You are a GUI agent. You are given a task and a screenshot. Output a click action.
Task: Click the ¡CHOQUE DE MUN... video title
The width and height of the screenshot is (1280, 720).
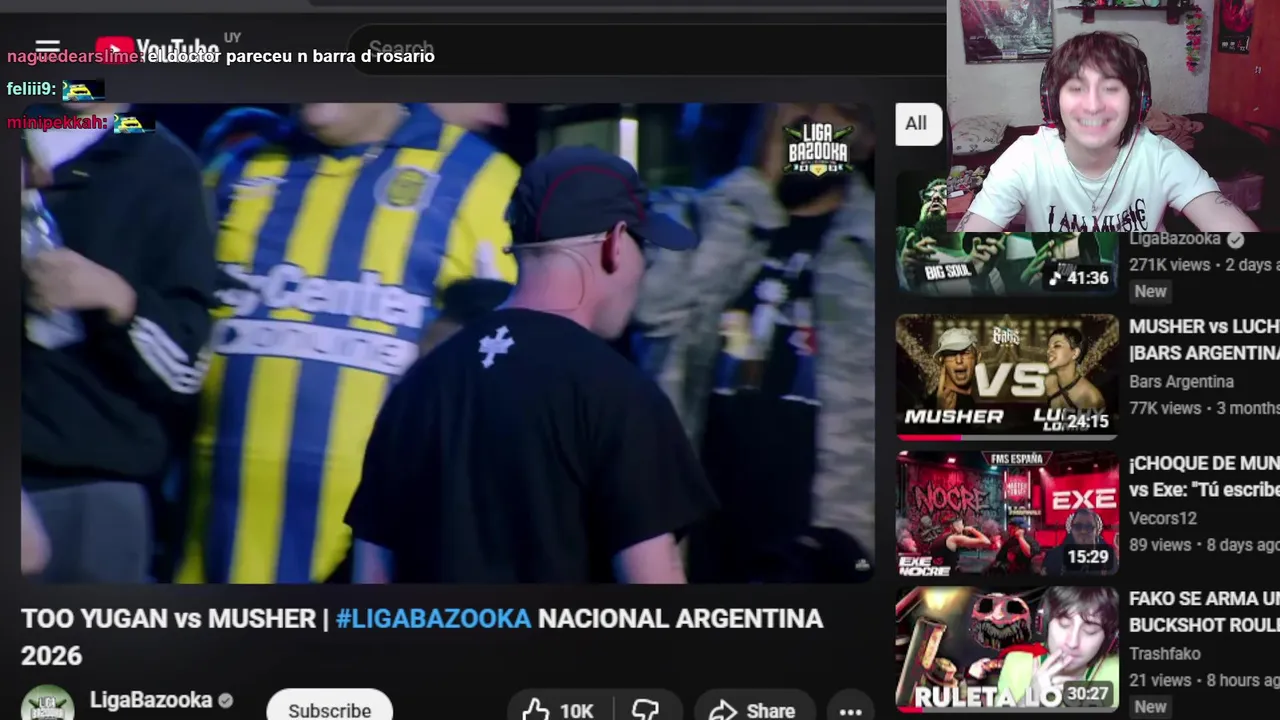(x=1204, y=476)
